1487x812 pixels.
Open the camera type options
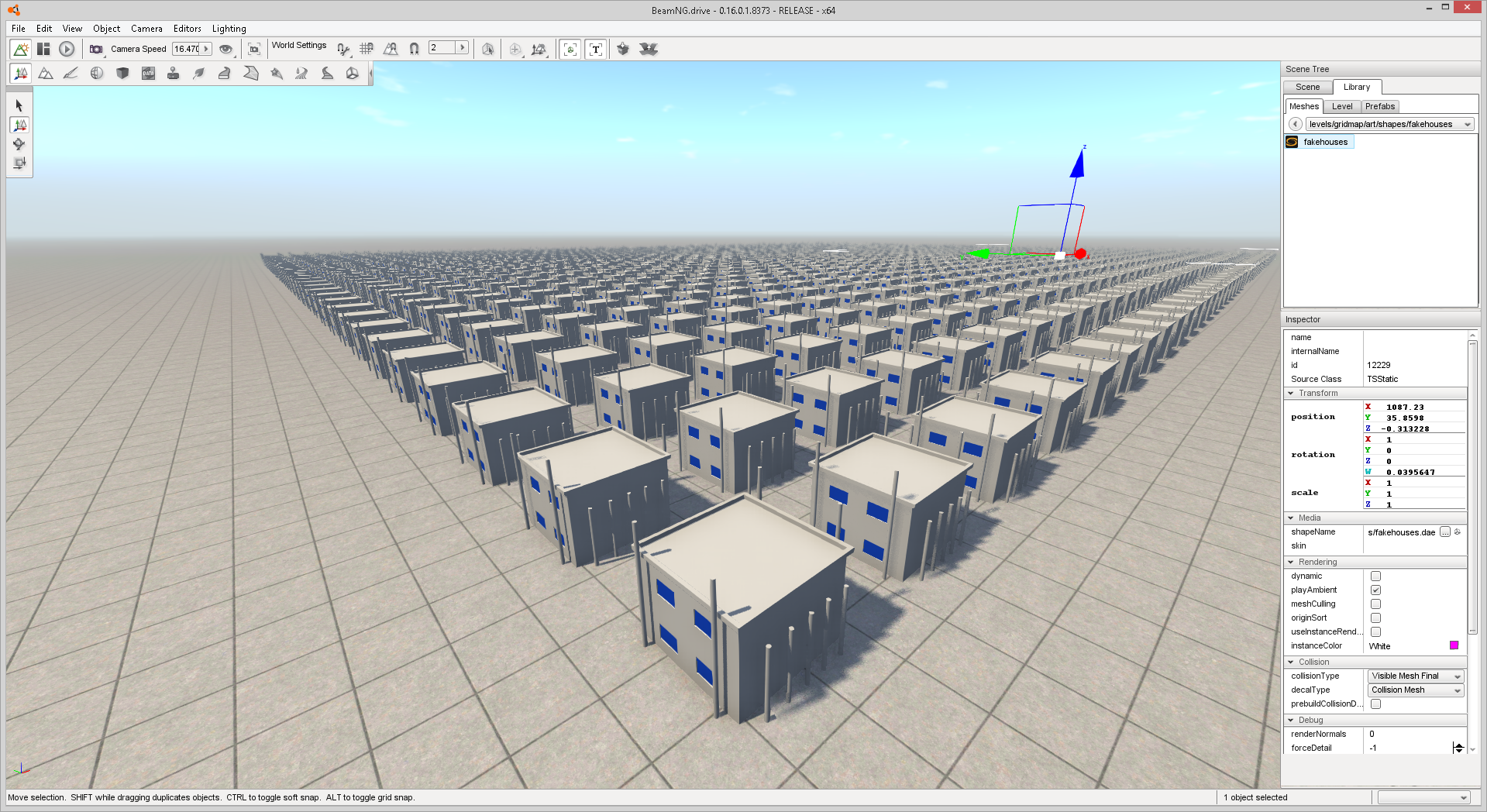coord(96,49)
